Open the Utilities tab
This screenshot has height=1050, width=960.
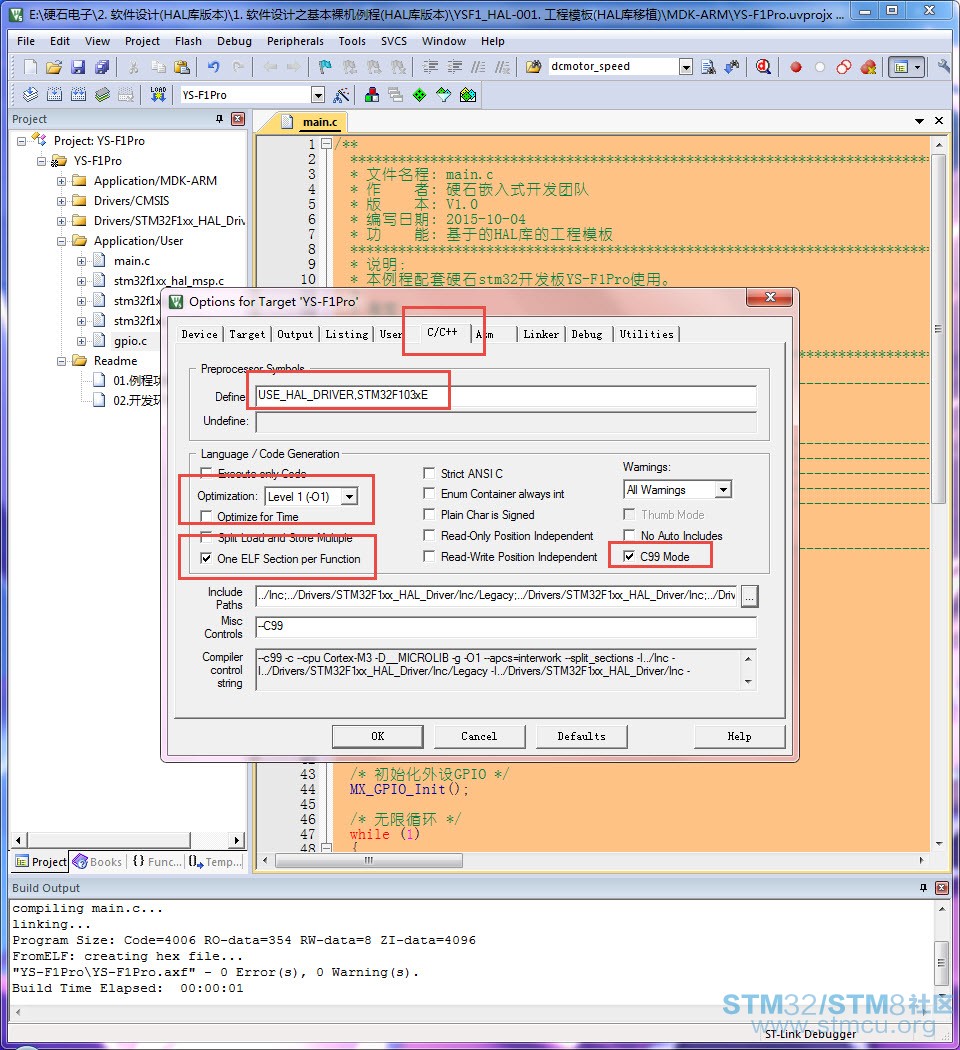click(x=647, y=334)
